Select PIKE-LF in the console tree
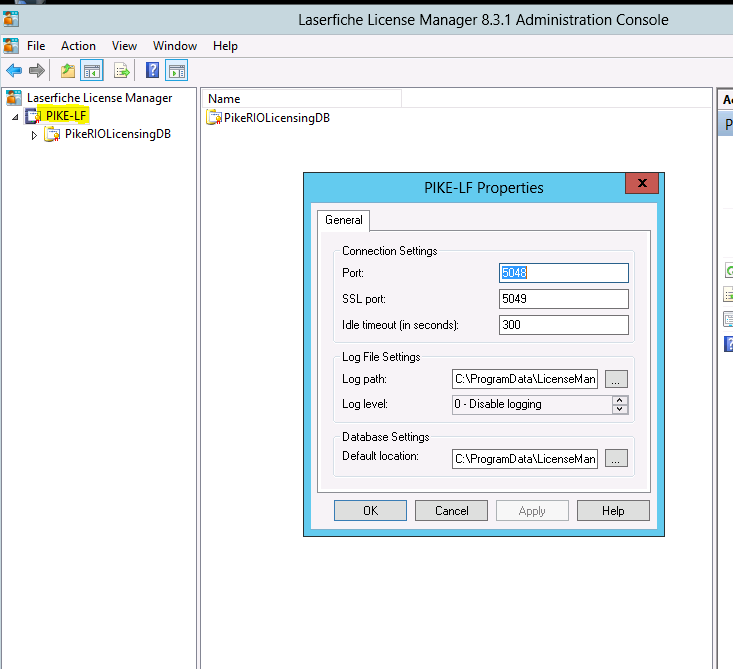 pos(66,115)
